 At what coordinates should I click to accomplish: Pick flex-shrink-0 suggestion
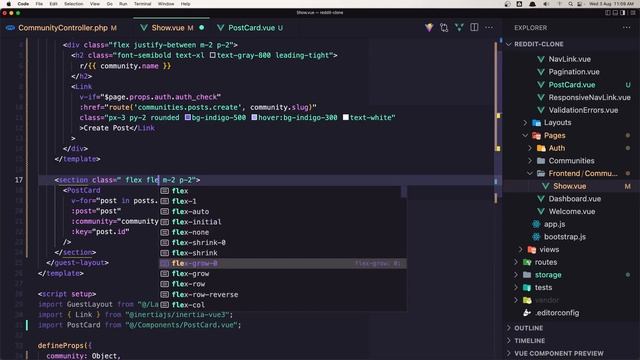click(282, 242)
